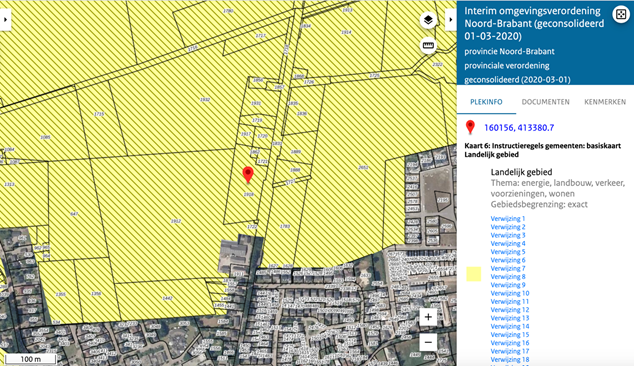Click the red location pin on the map
Screen dimensions: 634x366
pyautogui.click(x=248, y=175)
